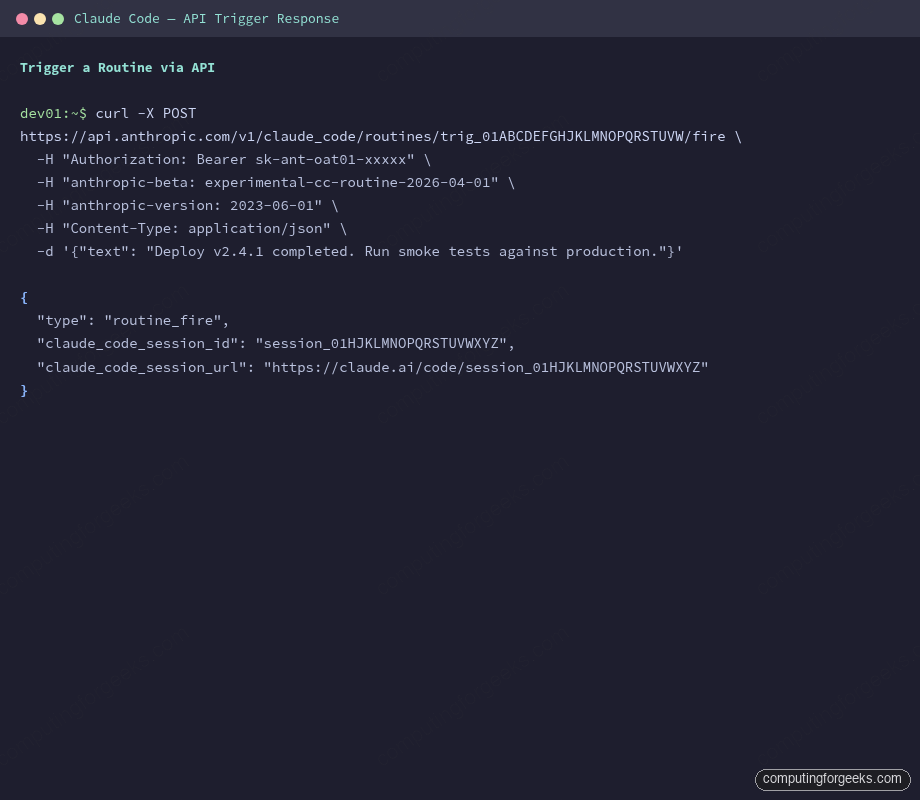920x800 pixels.
Task: Click the yellow minimize traffic light
Action: pos(38,18)
